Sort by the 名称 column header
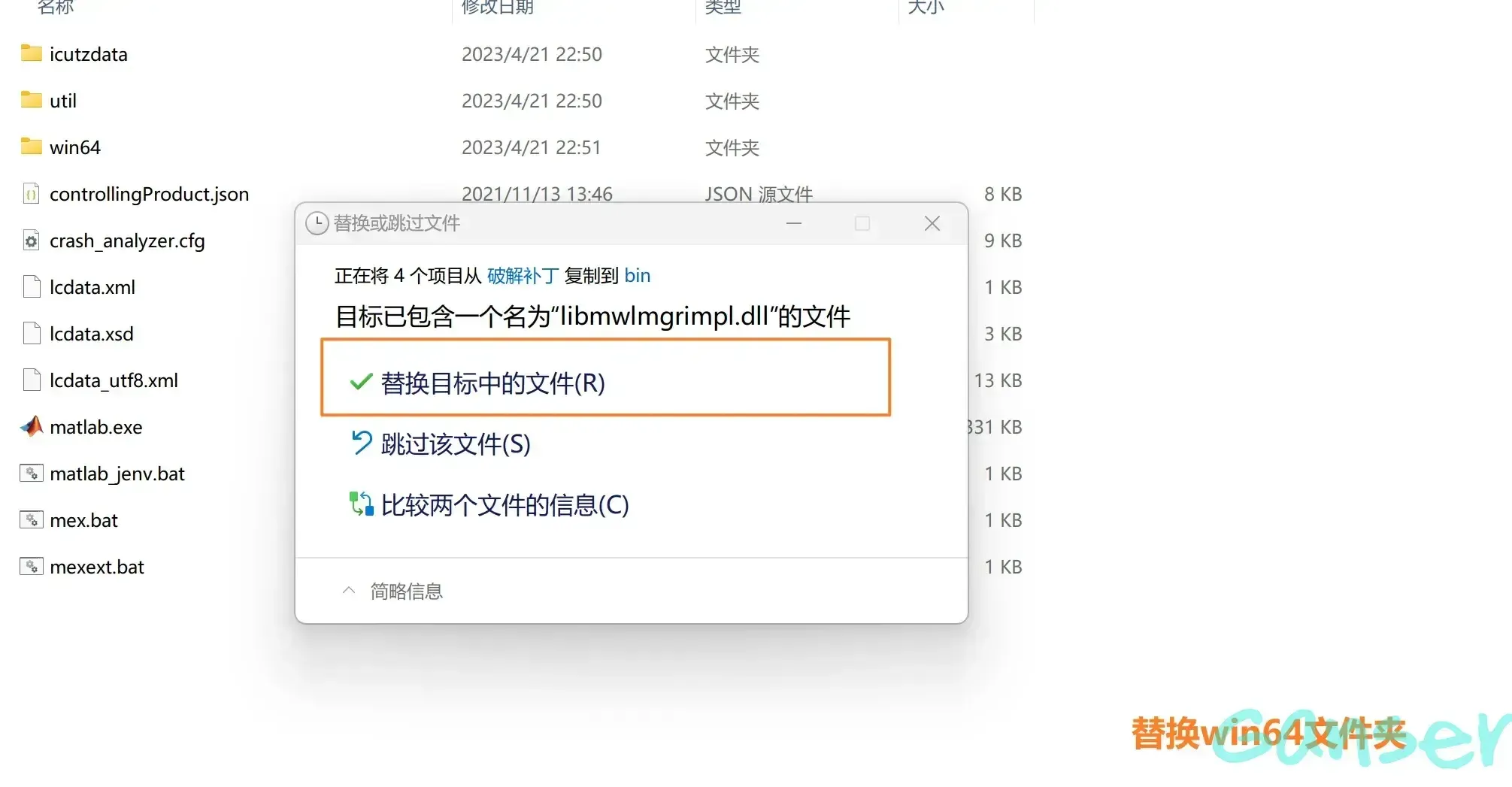 click(x=56, y=8)
